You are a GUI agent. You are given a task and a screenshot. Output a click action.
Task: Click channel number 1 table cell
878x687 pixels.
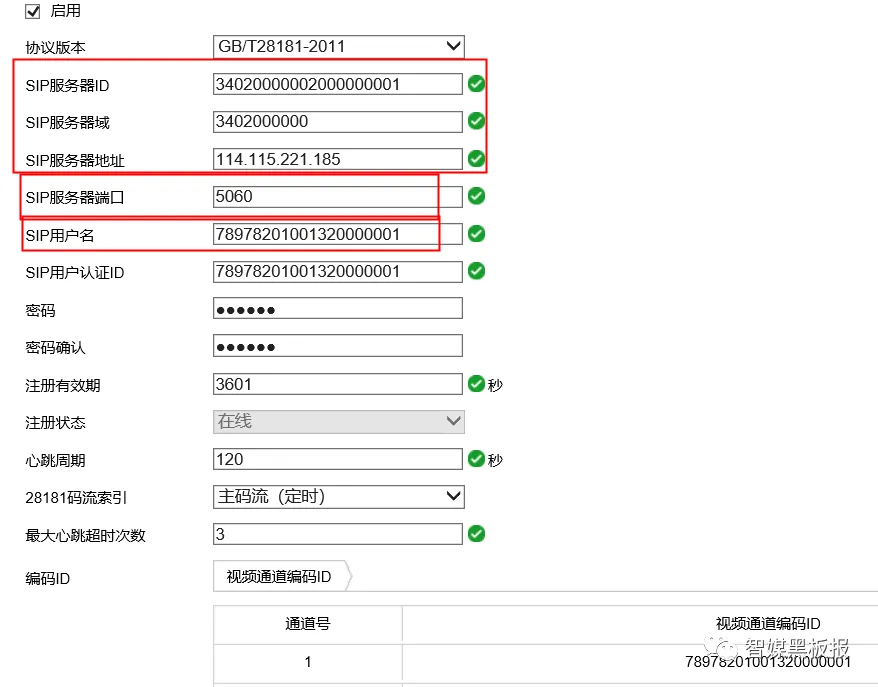[308, 662]
